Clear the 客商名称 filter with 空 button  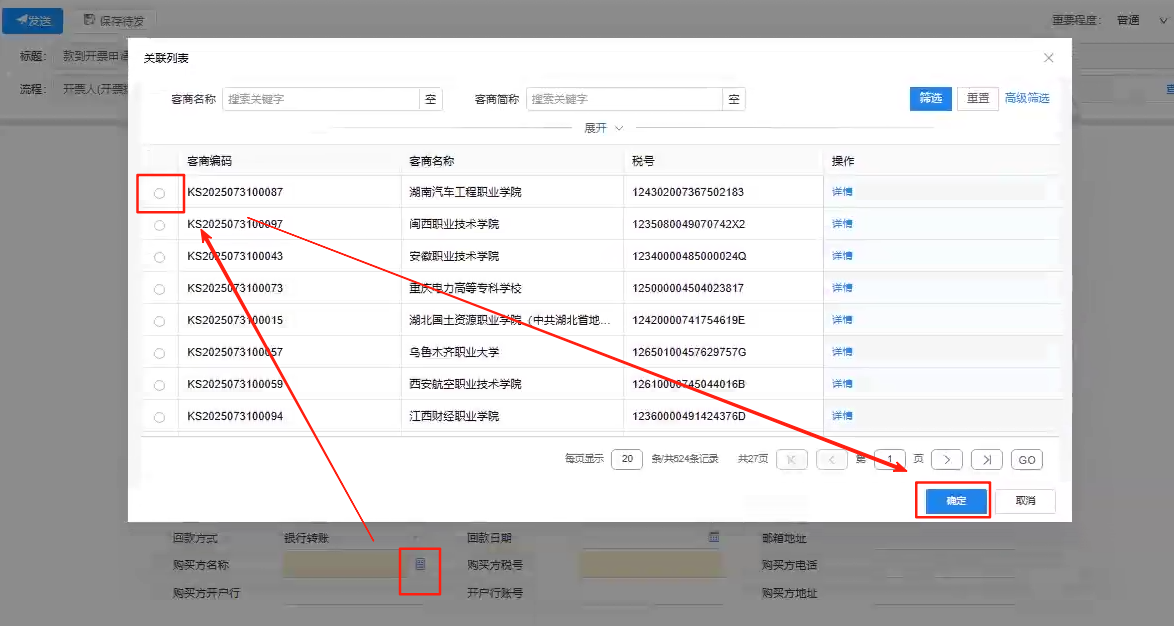pos(430,99)
